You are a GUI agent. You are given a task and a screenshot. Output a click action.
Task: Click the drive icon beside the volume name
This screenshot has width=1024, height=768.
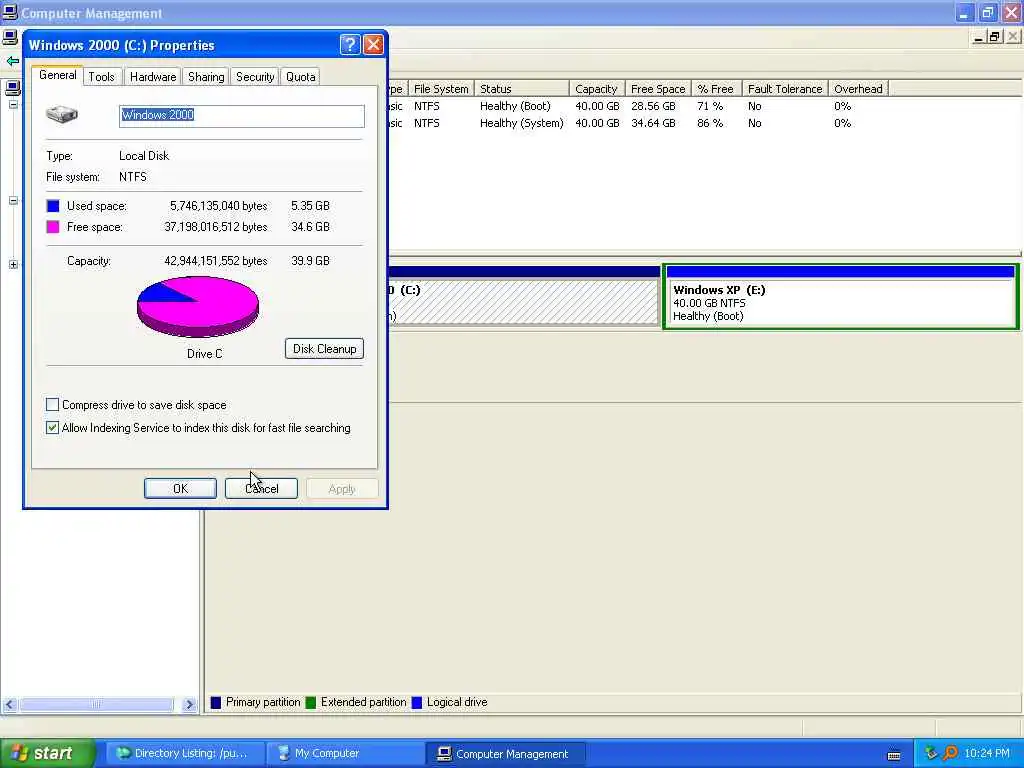point(62,115)
